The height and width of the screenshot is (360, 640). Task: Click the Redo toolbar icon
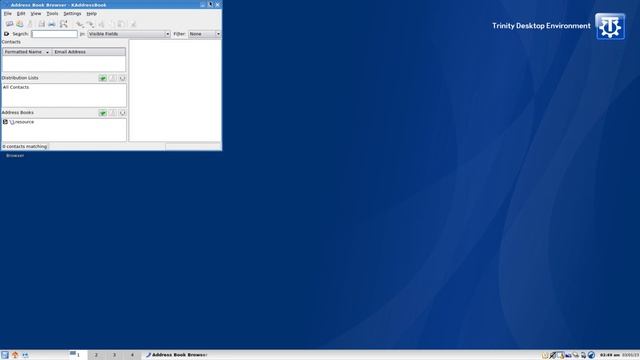90,24
